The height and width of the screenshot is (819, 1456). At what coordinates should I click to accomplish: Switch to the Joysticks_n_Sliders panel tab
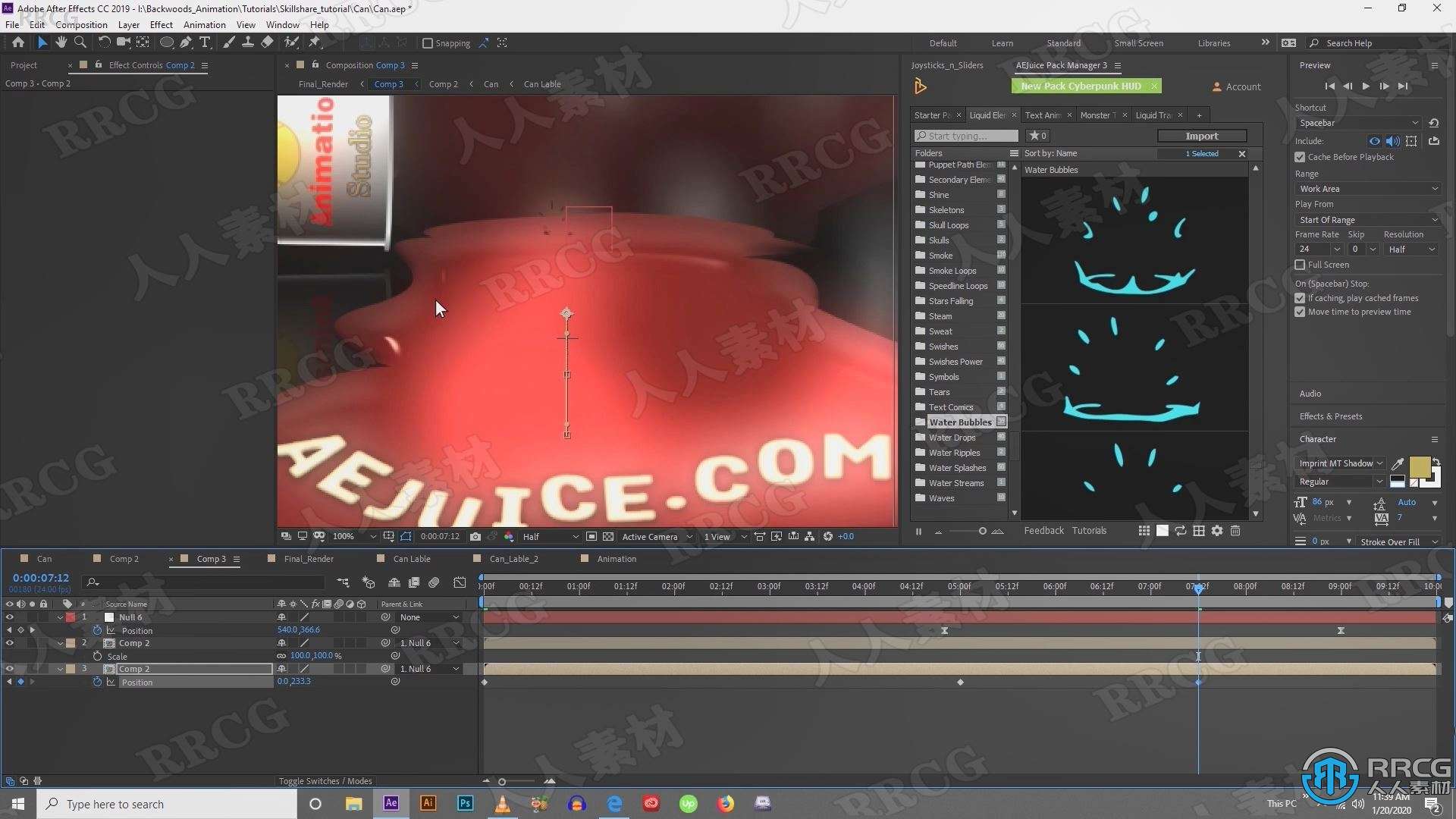tap(947, 65)
